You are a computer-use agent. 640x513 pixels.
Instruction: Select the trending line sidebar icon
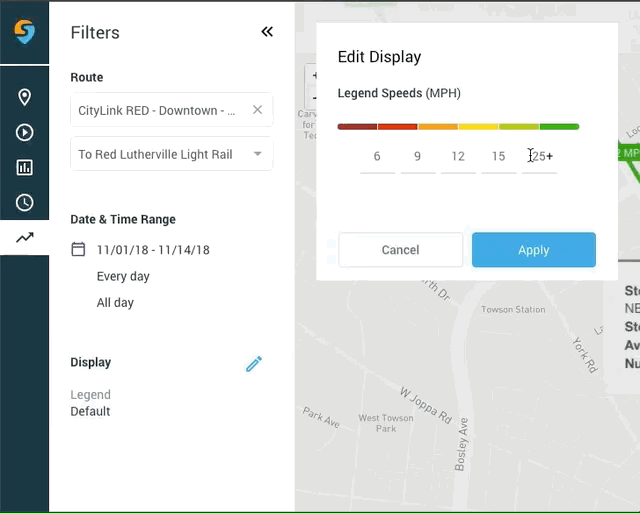click(x=24, y=238)
